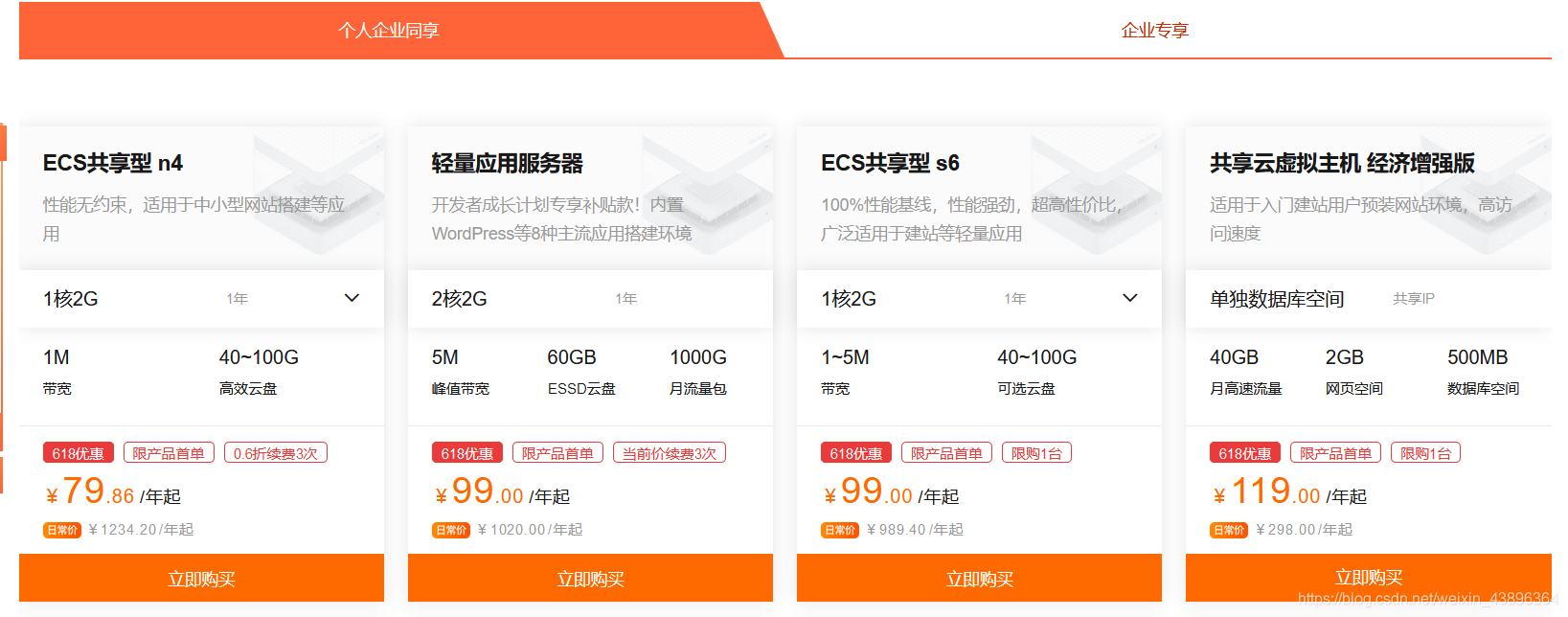Click the 2核2G spec text
Viewport: 1568px width, 617px height.
[460, 299]
